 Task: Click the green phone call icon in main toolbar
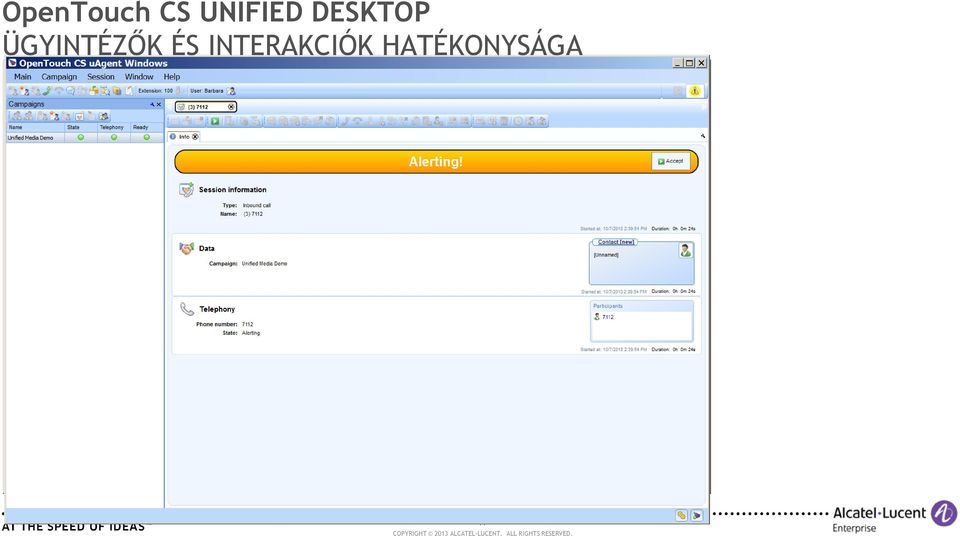point(47,91)
